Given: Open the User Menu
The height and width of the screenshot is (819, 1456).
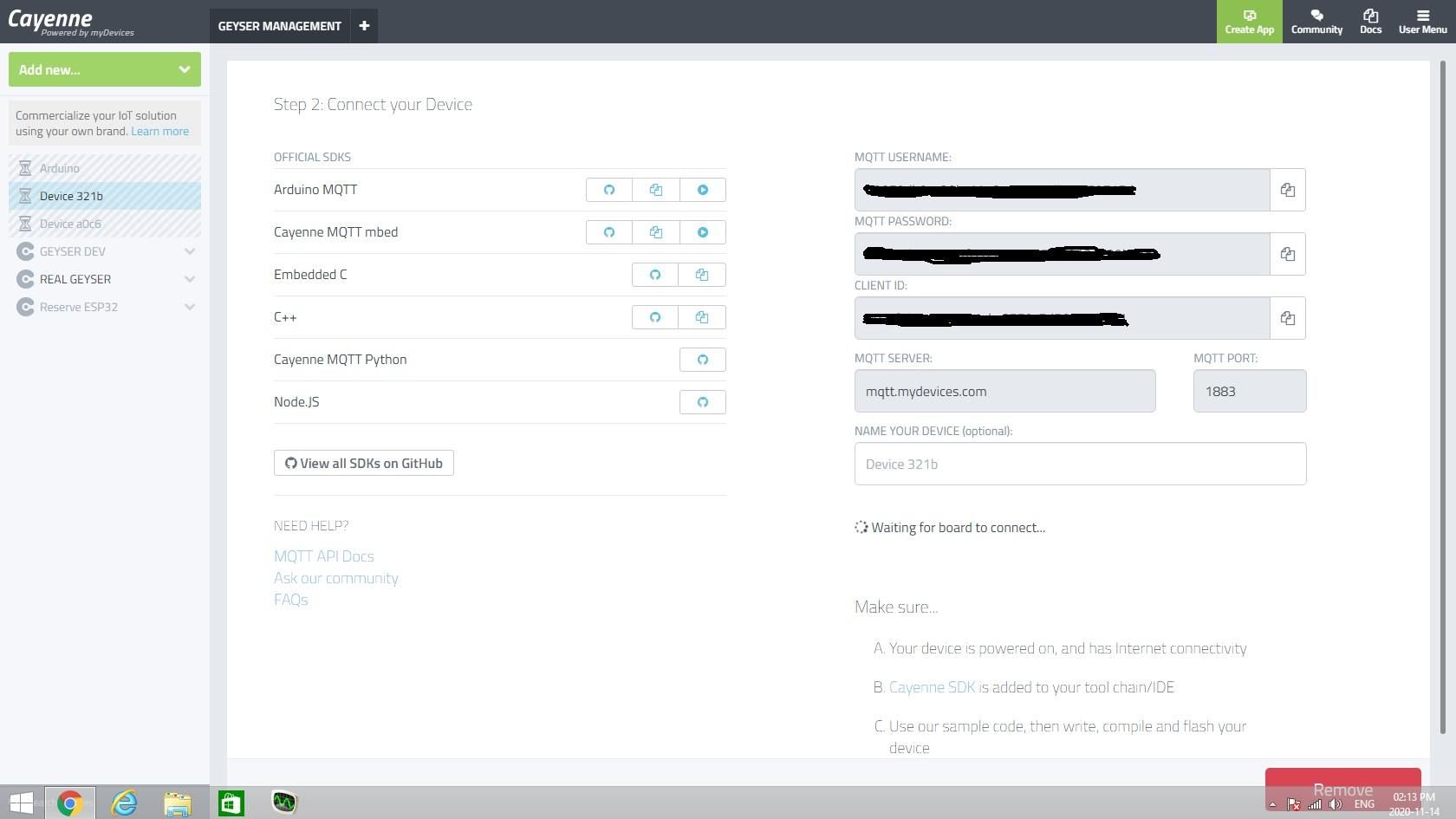Looking at the screenshot, I should coord(1422,22).
